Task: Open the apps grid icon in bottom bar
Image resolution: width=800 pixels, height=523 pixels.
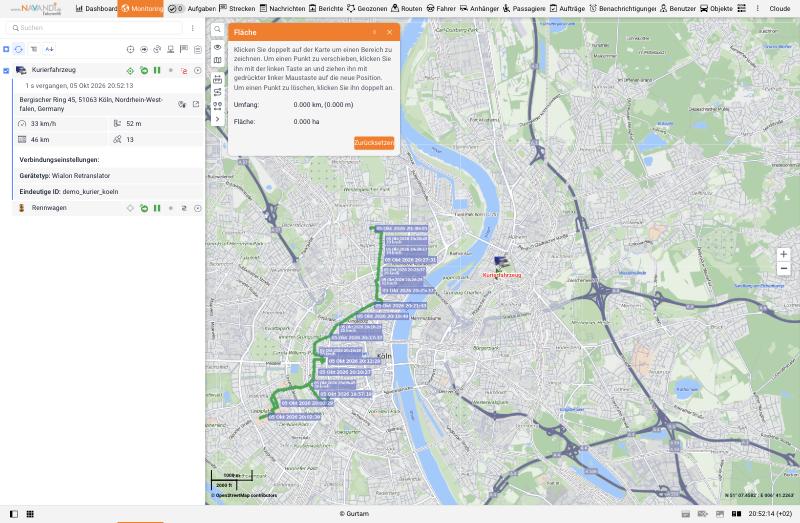Action: pos(30,514)
